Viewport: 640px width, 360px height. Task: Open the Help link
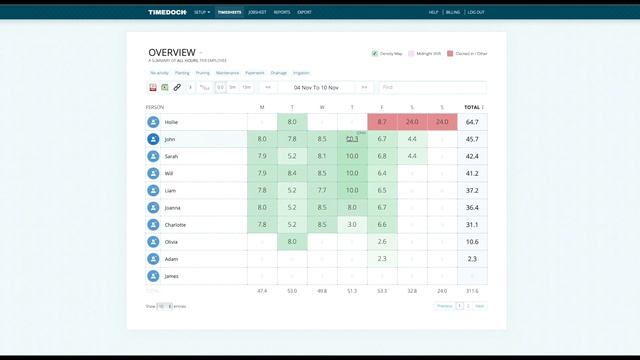pyautogui.click(x=433, y=12)
